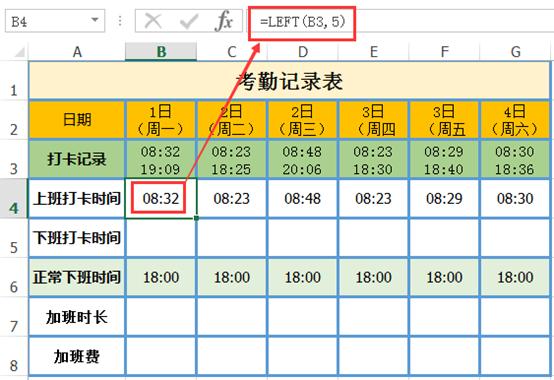This screenshot has height=380, width=554.
Task: Select row 1 header
Action: tap(14, 81)
